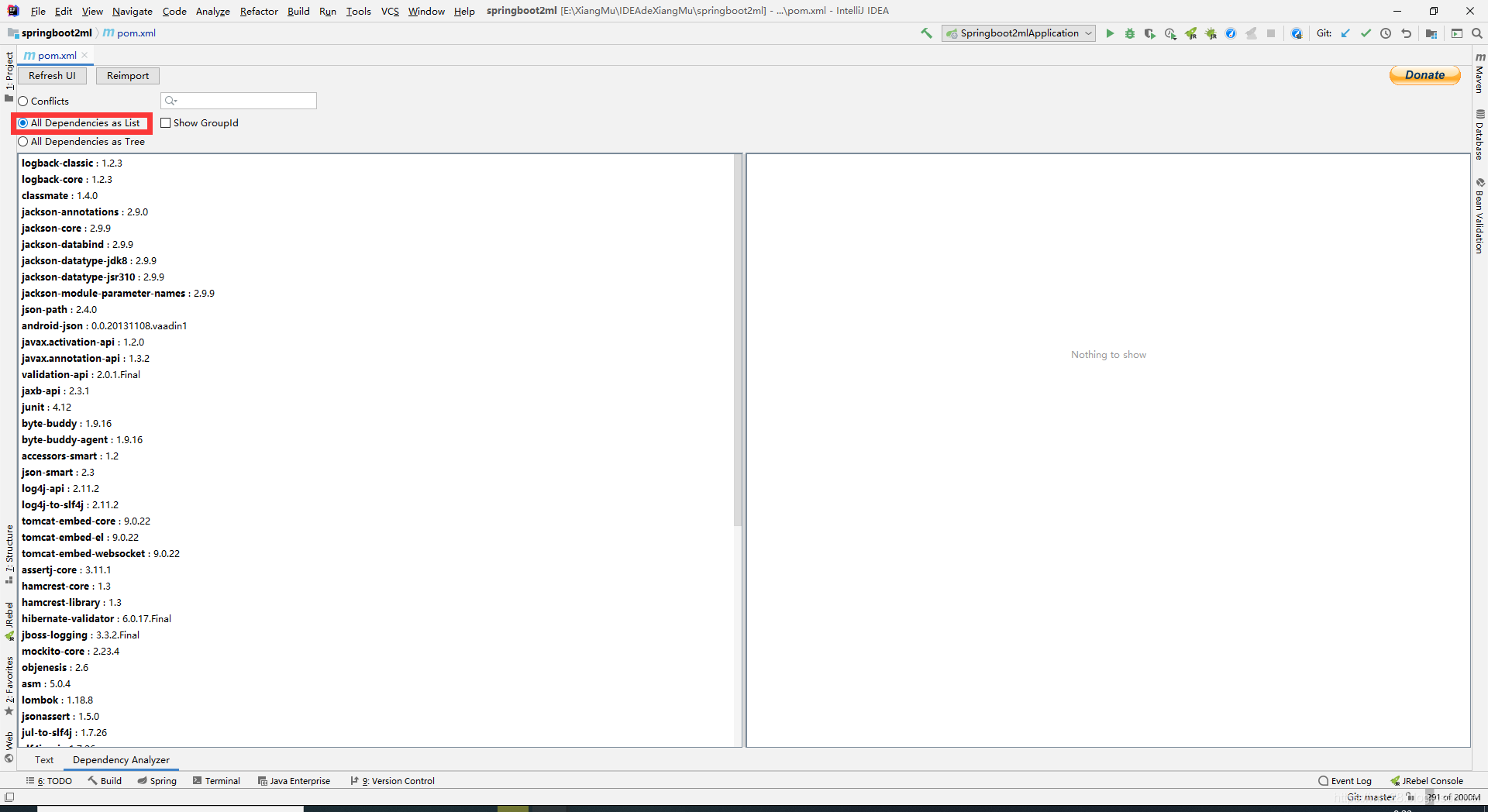Open the Build tool window
This screenshot has width=1488, height=812.
105,781
